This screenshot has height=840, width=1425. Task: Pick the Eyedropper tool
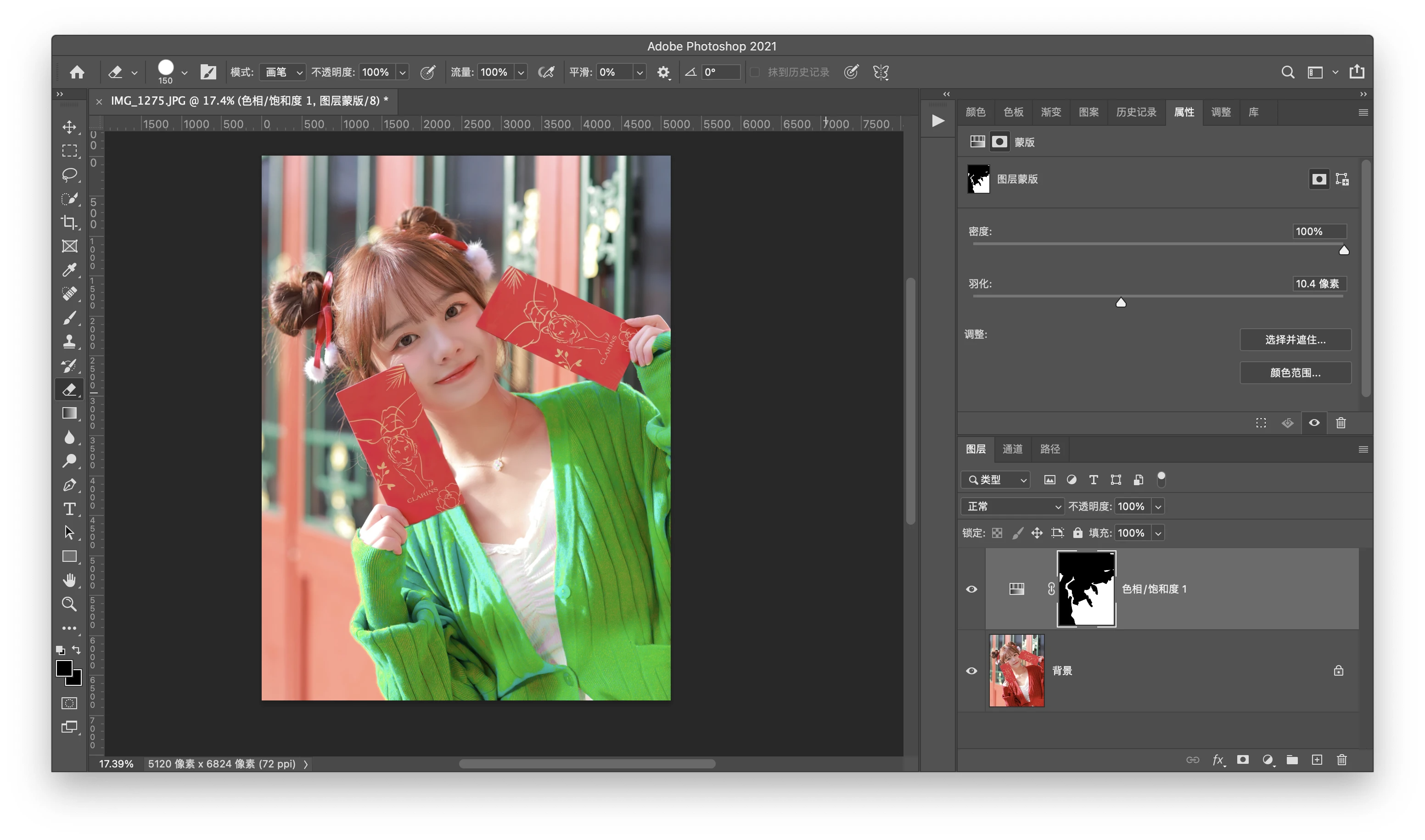[x=70, y=270]
